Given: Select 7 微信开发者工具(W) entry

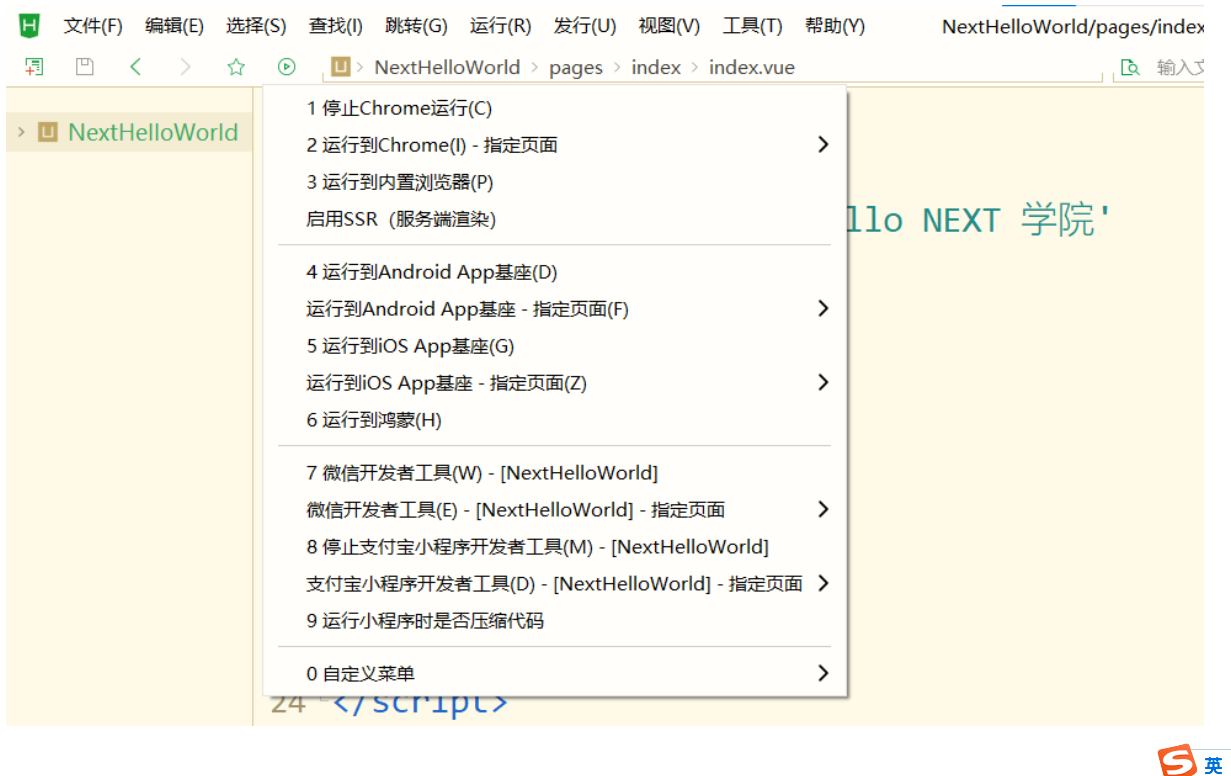Looking at the screenshot, I should (555, 473).
